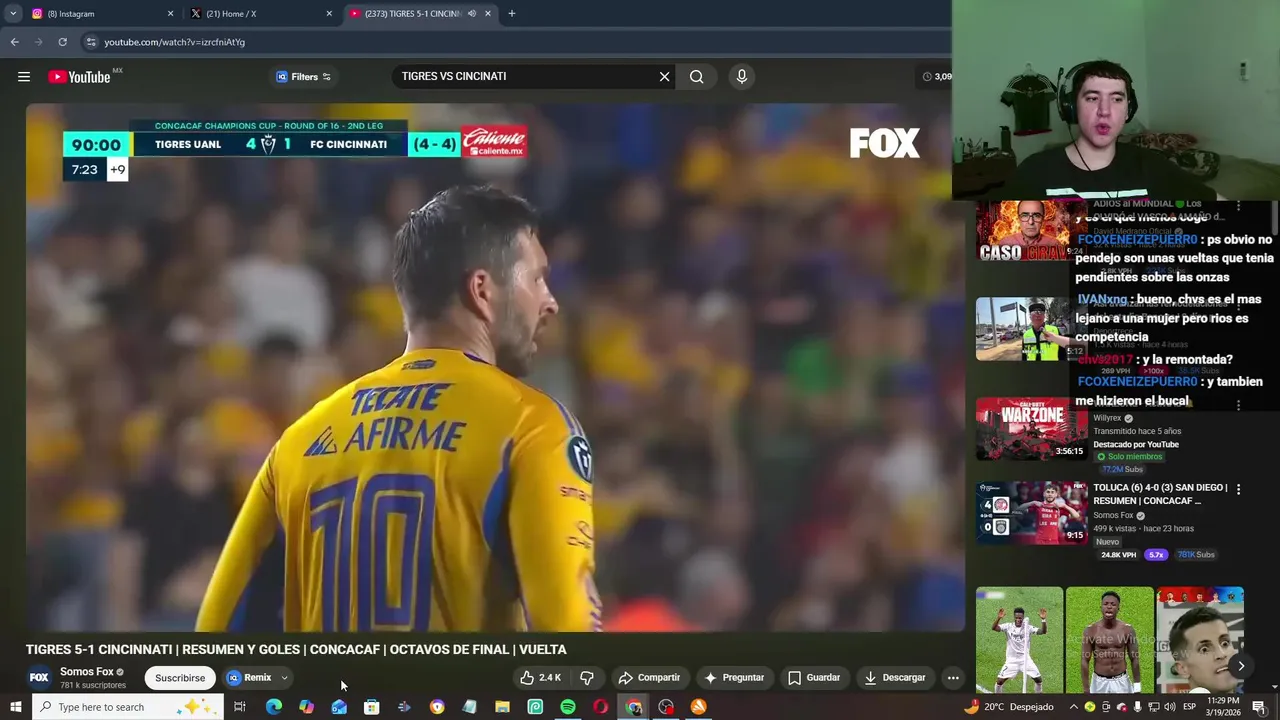Close the Instagram tab
Viewport: 1280px width, 720px height.
click(170, 13)
